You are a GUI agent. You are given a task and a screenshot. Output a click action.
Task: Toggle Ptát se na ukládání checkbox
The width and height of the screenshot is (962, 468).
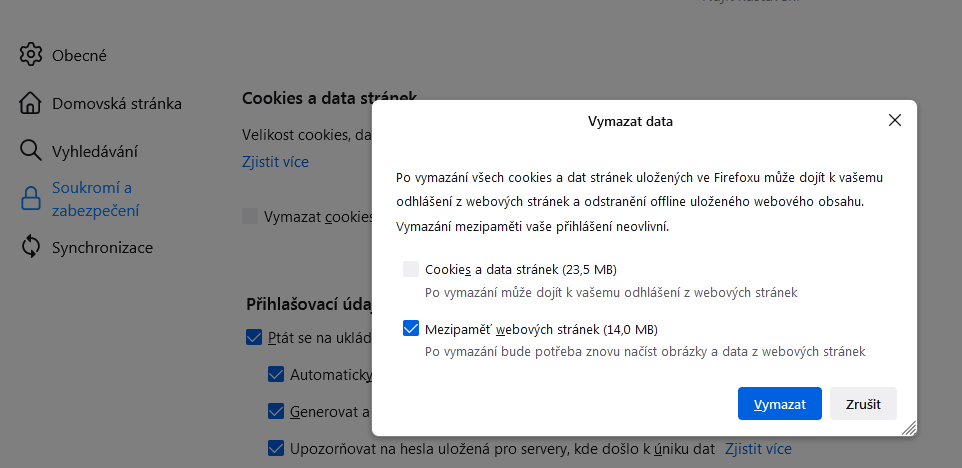click(x=254, y=338)
